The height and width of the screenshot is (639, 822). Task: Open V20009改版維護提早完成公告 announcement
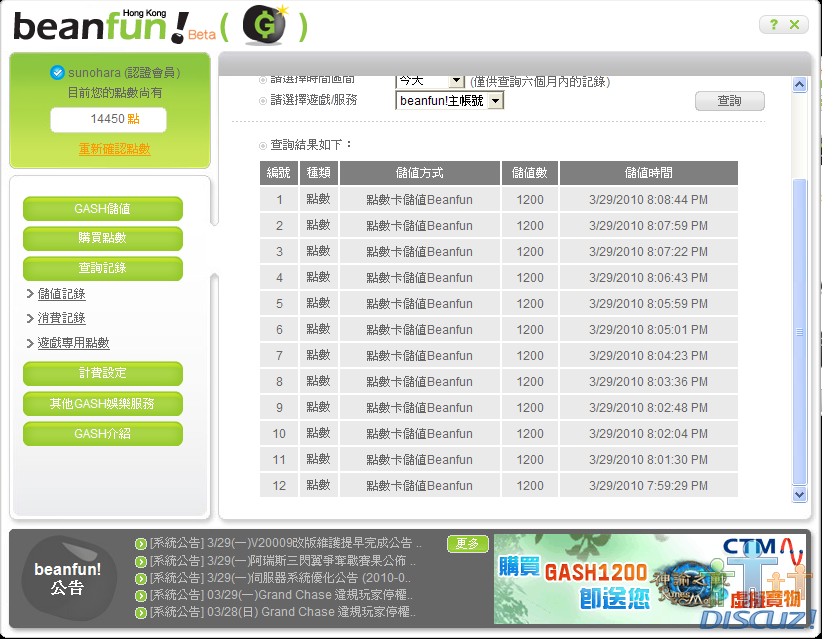coord(286,543)
